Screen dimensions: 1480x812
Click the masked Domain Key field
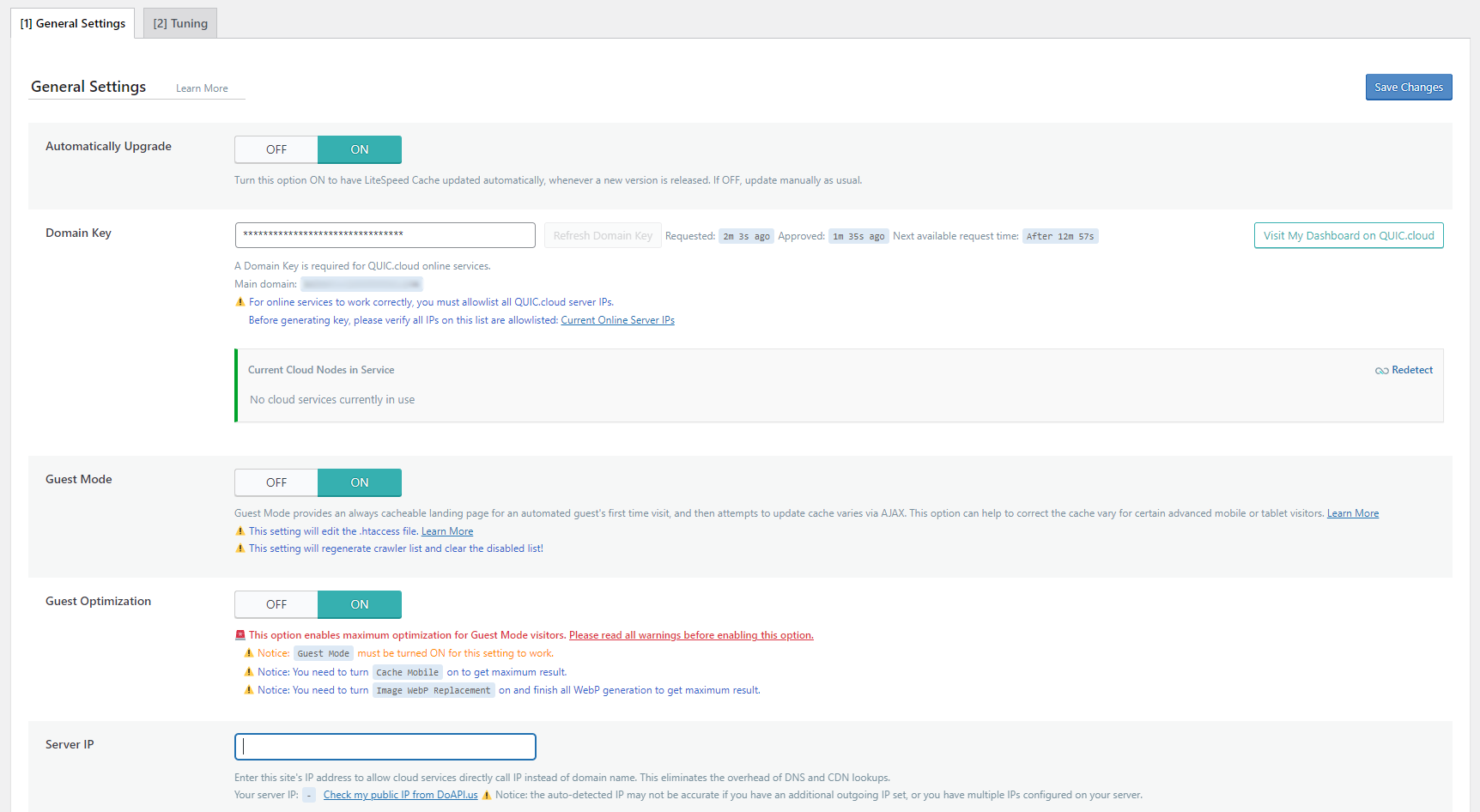pos(385,234)
